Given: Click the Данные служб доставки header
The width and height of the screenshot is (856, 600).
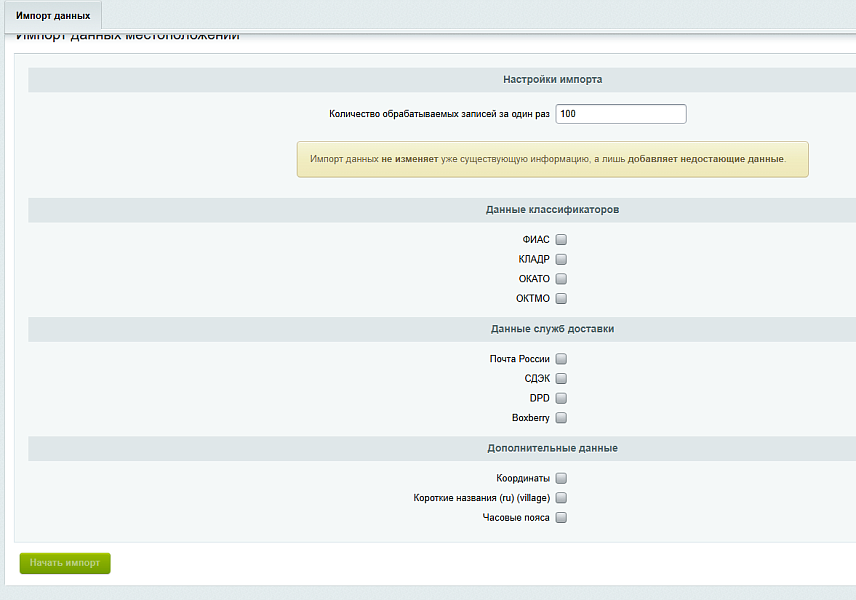Looking at the screenshot, I should [552, 329].
